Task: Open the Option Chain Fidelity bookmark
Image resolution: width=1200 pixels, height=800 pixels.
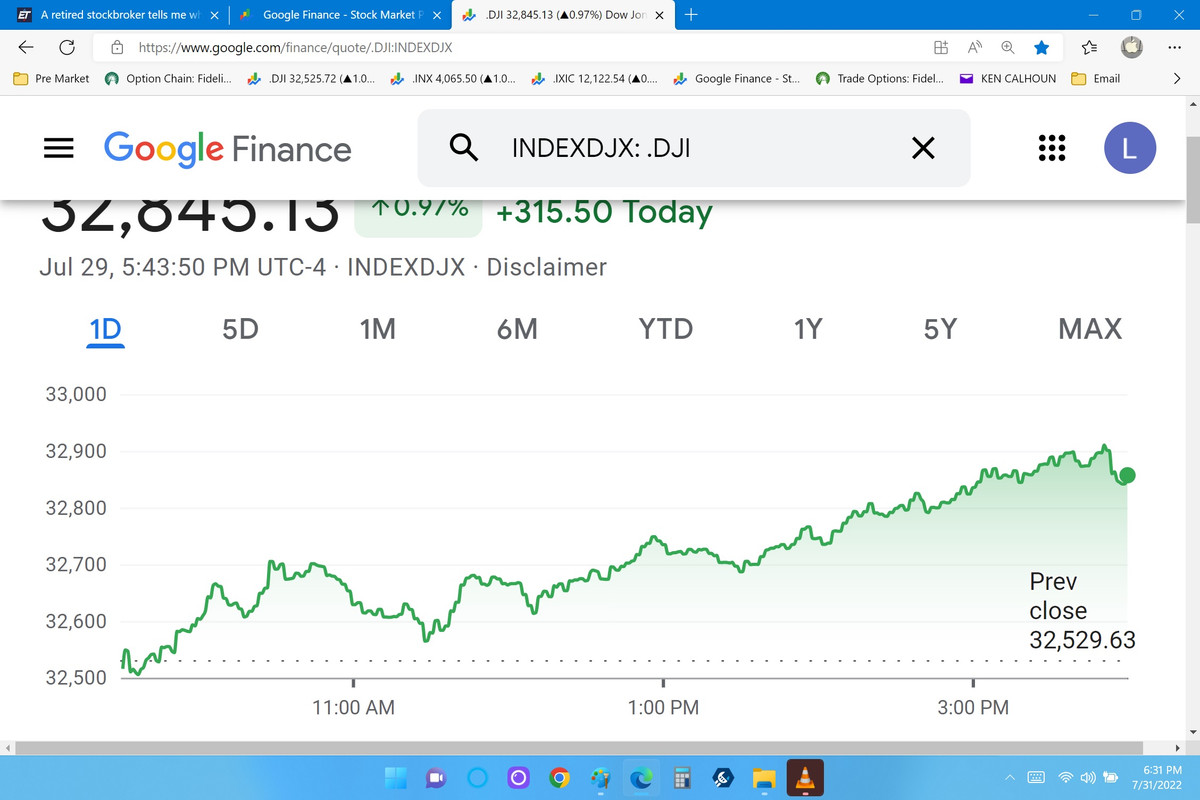Action: [169, 78]
